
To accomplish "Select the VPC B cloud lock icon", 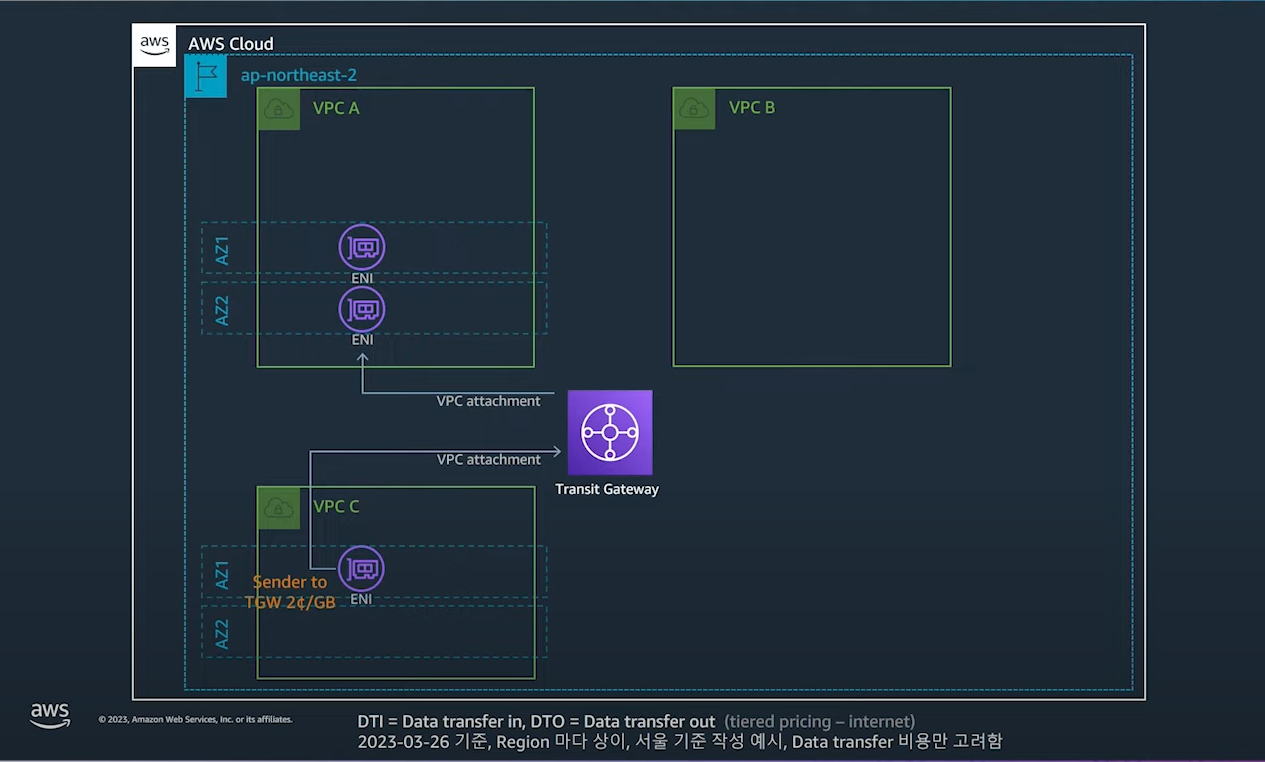I will 695,109.
